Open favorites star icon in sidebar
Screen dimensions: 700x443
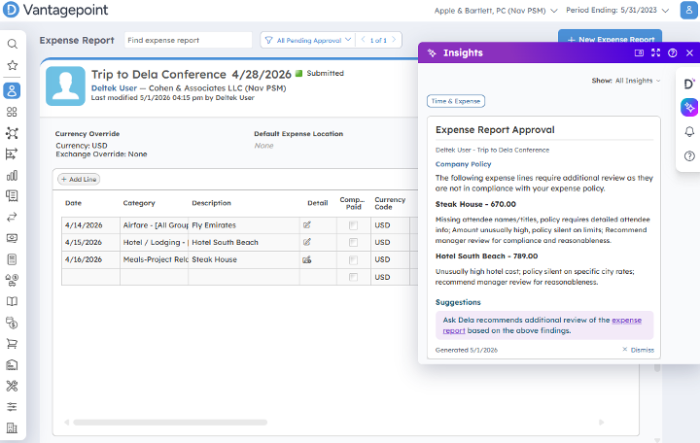(x=12, y=65)
